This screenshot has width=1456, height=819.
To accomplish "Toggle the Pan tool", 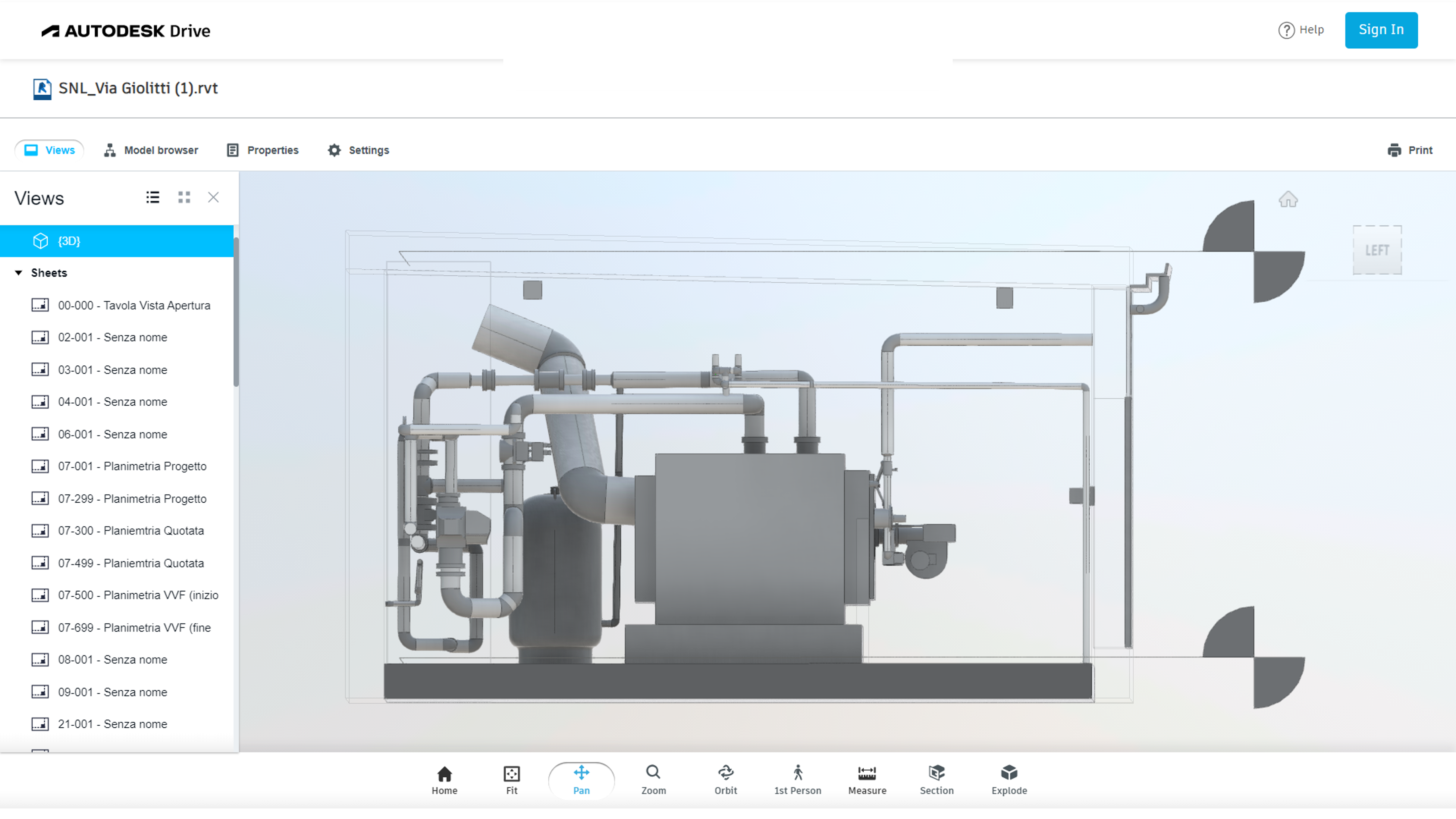I will [x=581, y=780].
